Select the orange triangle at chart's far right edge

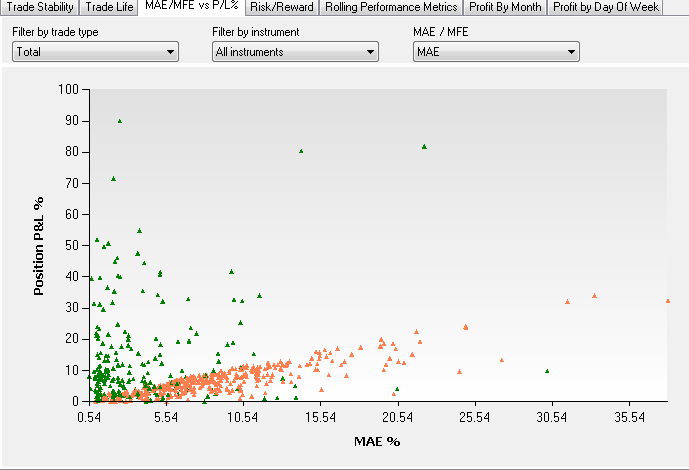click(x=667, y=300)
